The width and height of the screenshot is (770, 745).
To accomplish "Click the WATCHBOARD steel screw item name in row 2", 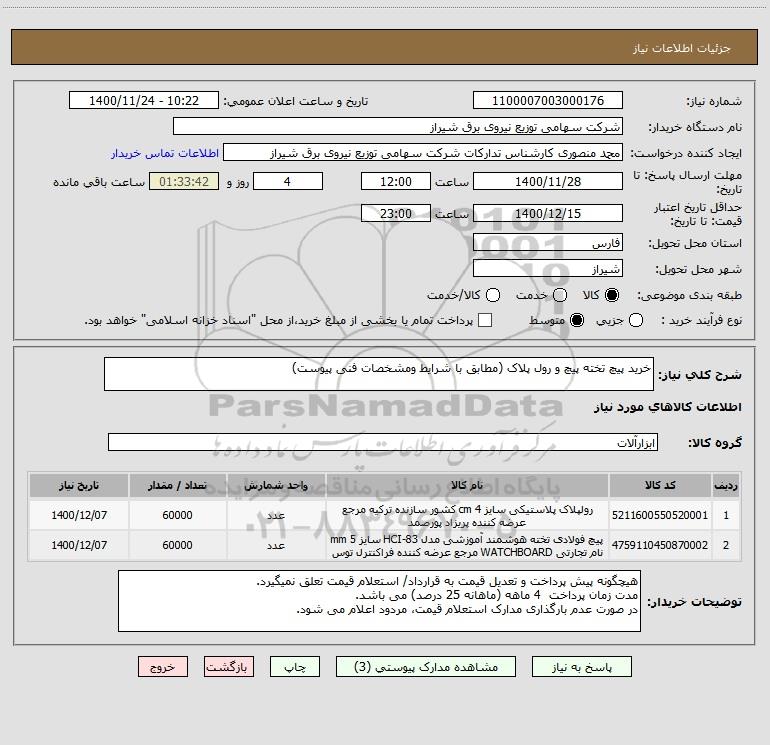I will (x=467, y=546).
